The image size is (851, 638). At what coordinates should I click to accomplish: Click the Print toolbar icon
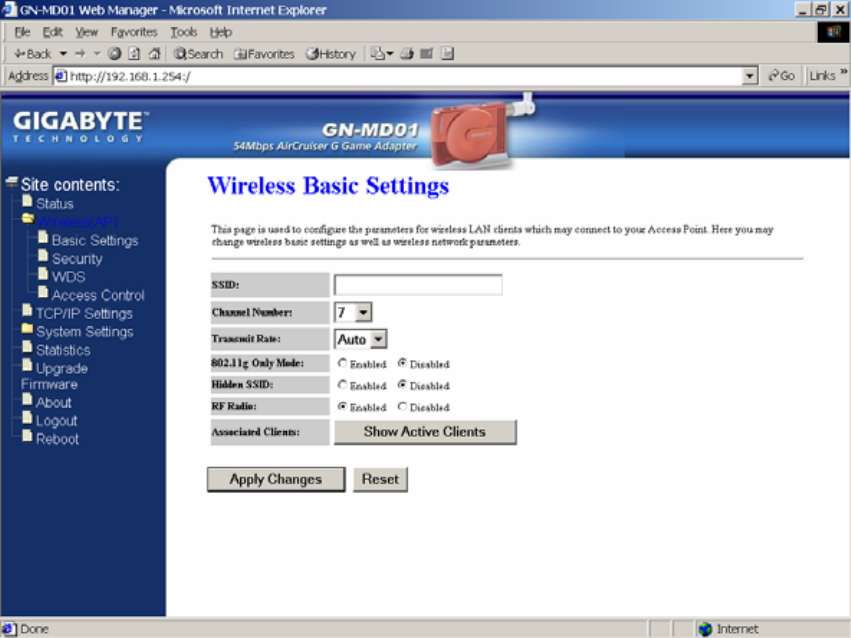[x=407, y=54]
